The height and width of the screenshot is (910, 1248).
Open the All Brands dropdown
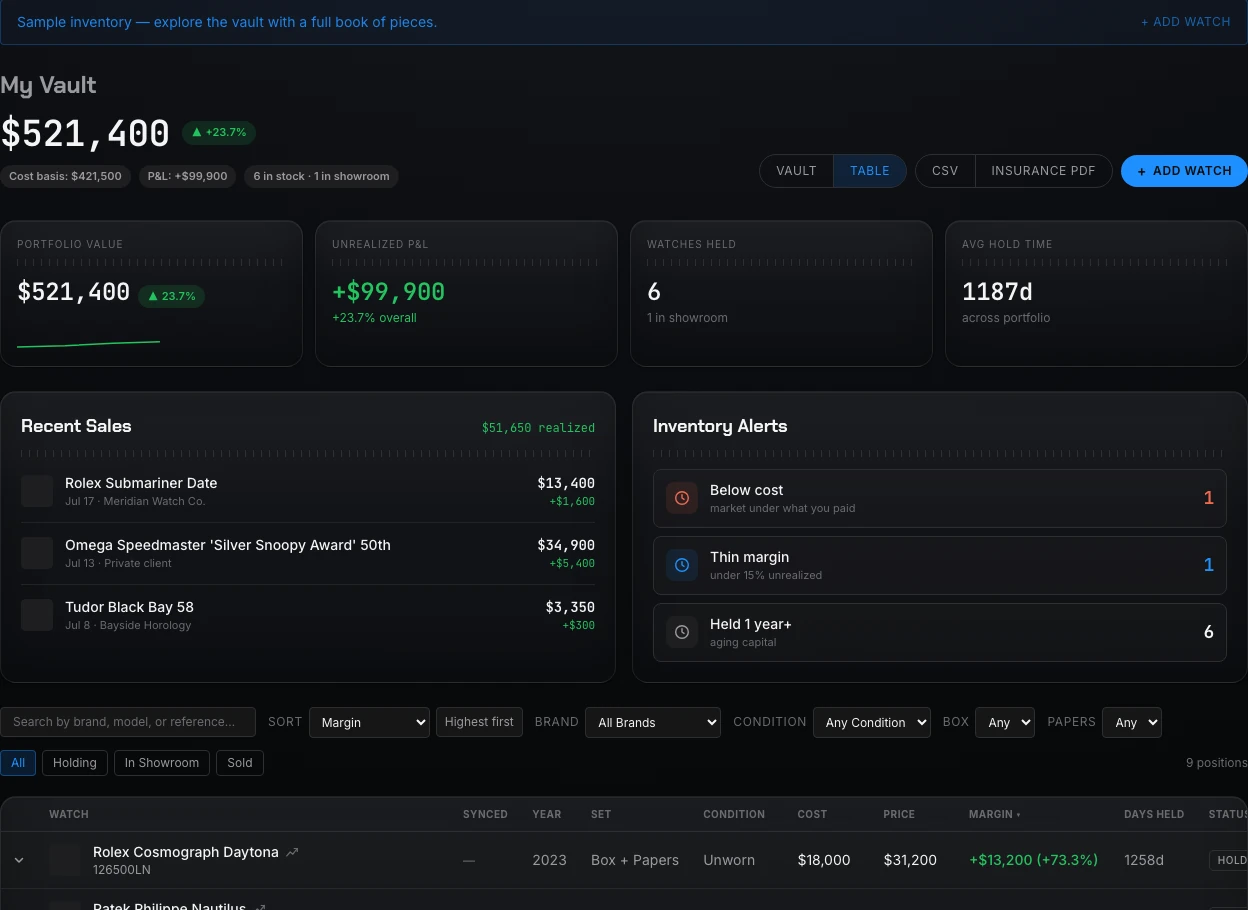653,722
